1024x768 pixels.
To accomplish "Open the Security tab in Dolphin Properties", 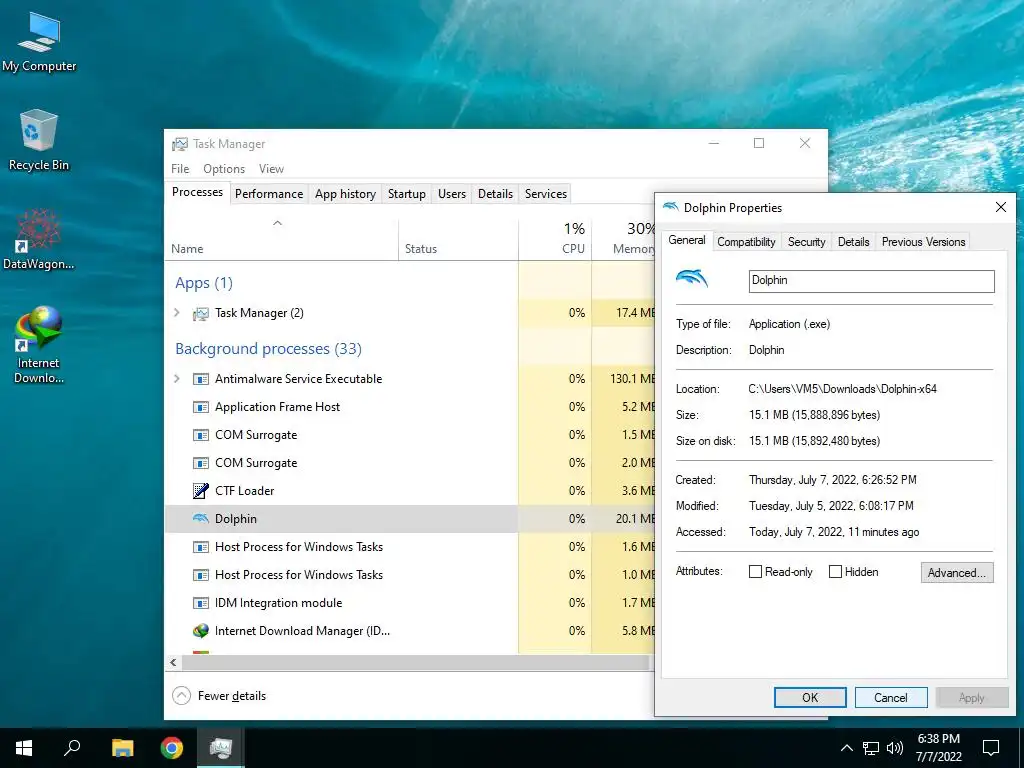I will 807,242.
